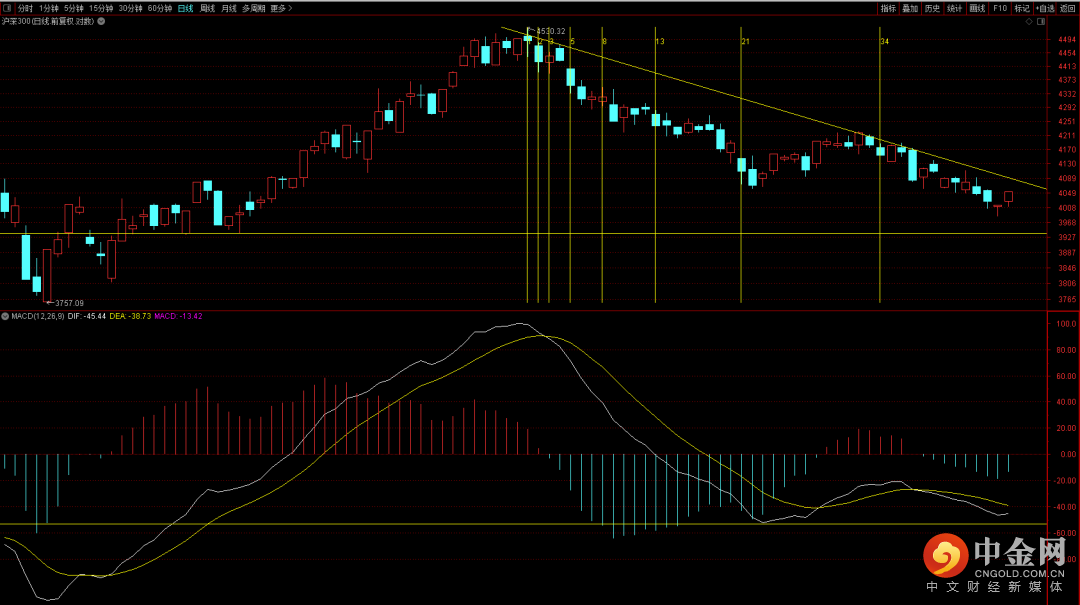Open the 画线 drawing tool
The image size is (1080, 605).
click(x=977, y=8)
